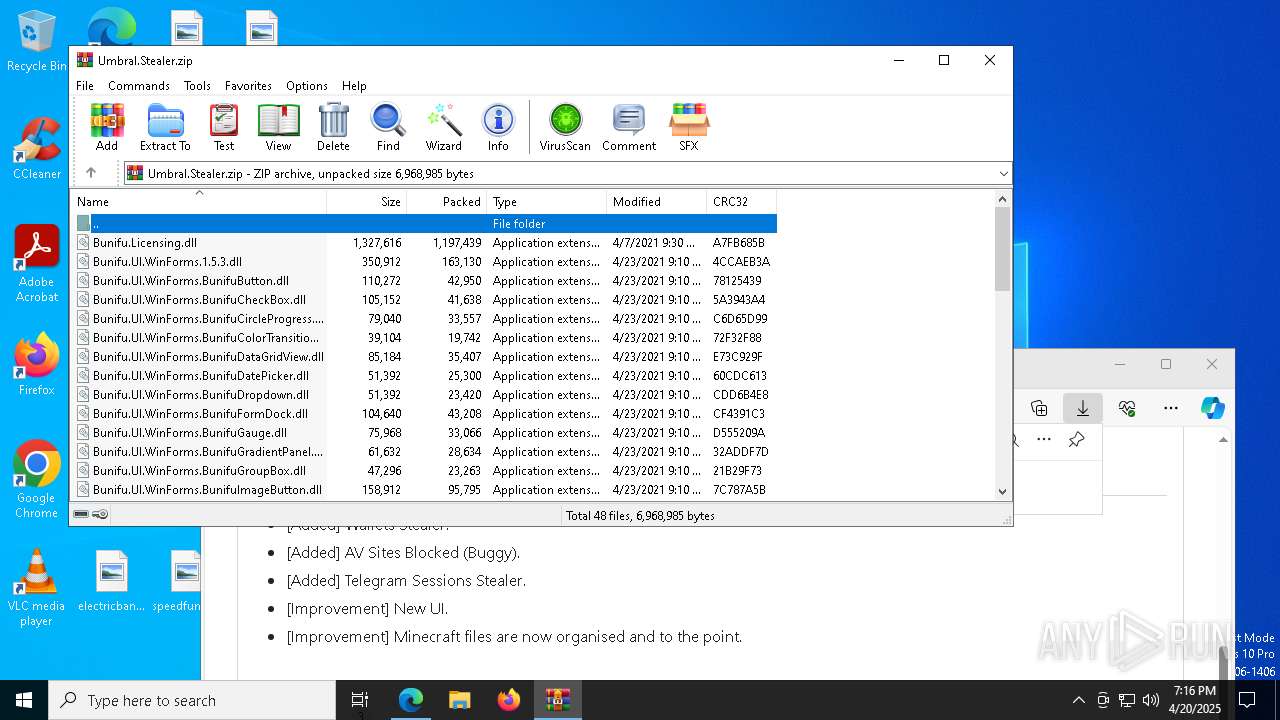Sort by the Size column header
Screen dimensions: 1280x720
tap(367, 201)
